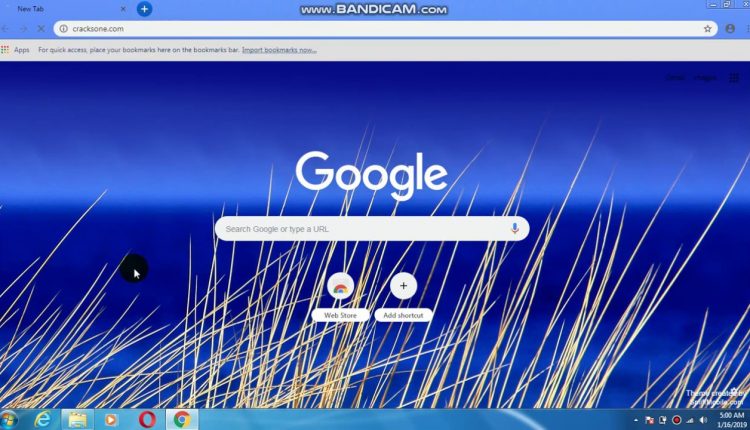Open the Google apps grid launcher
Screen dimensions: 750x430
click(x=734, y=77)
